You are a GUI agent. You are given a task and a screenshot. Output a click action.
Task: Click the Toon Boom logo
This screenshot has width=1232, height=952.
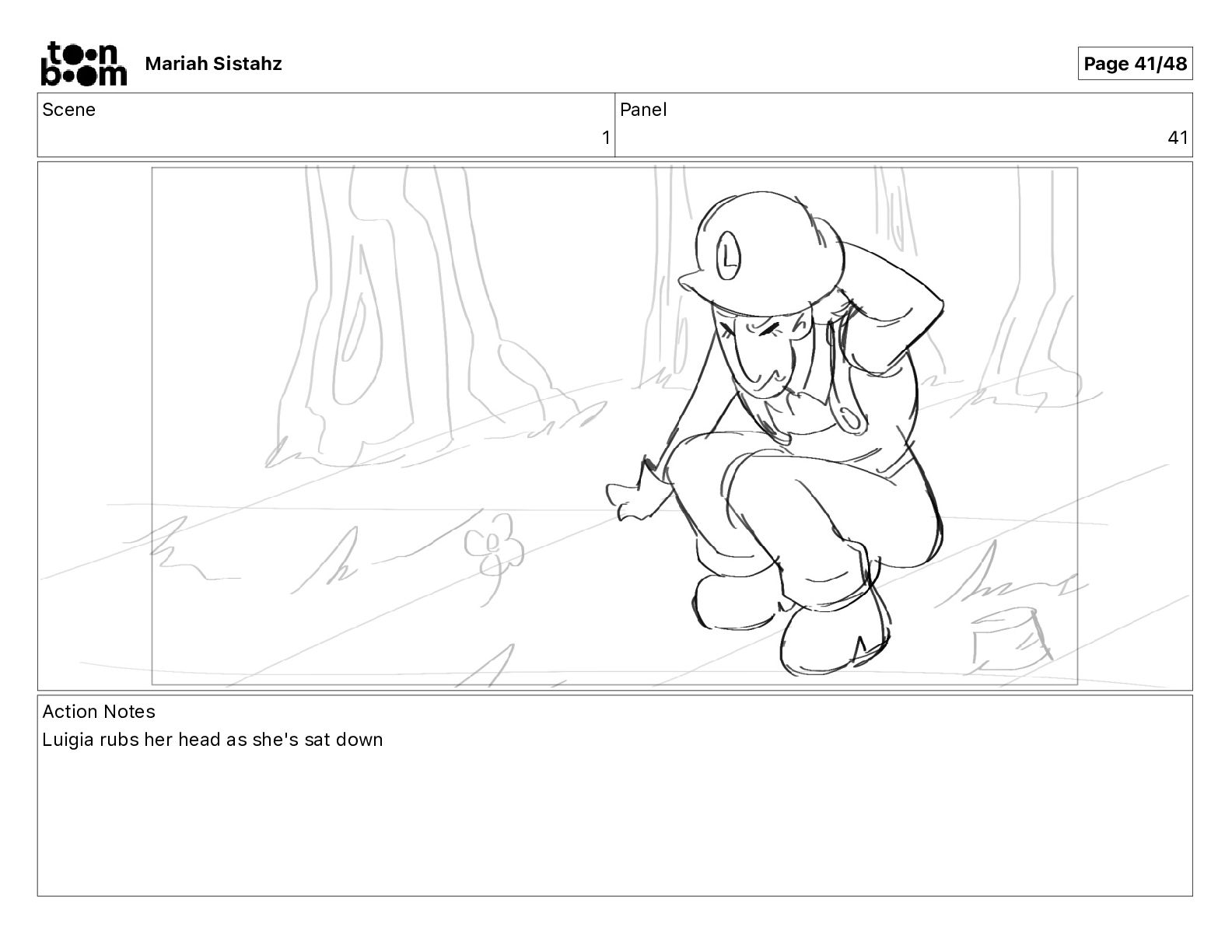tap(83, 63)
